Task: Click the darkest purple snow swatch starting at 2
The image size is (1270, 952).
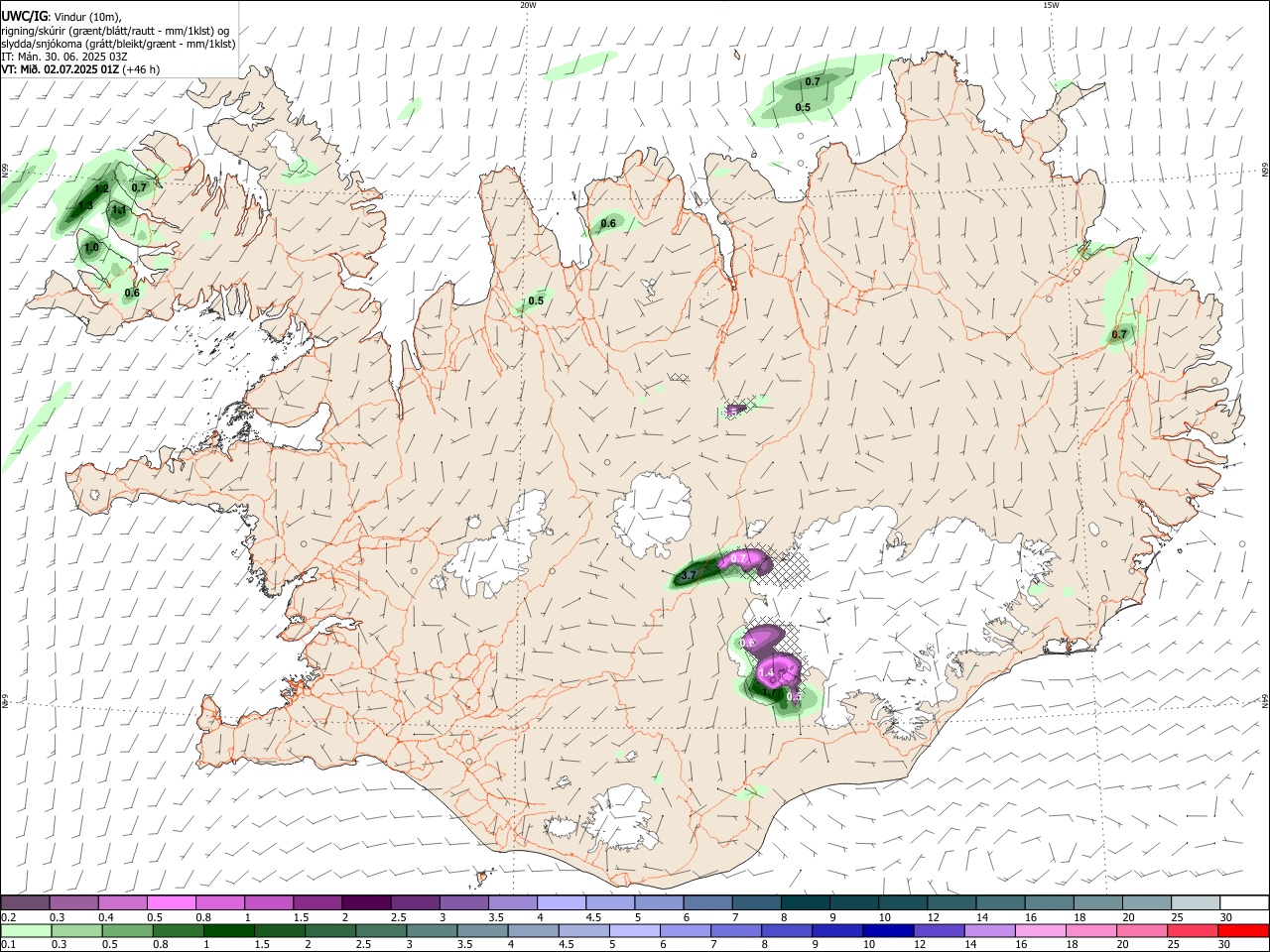Action: coord(365,903)
